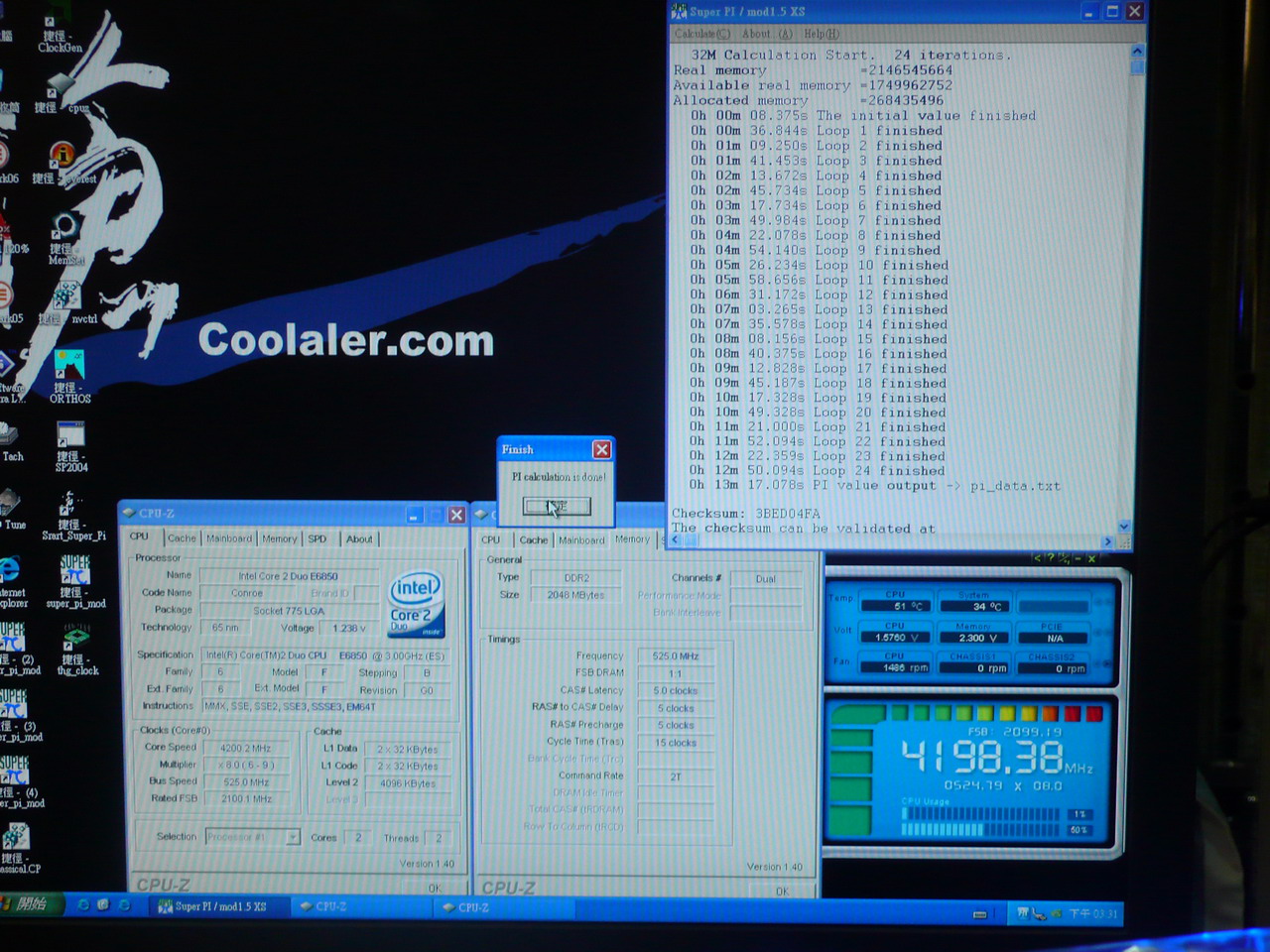Click the Loop 24 finished line in Super PI
This screenshot has width=1270, height=952.
point(818,471)
